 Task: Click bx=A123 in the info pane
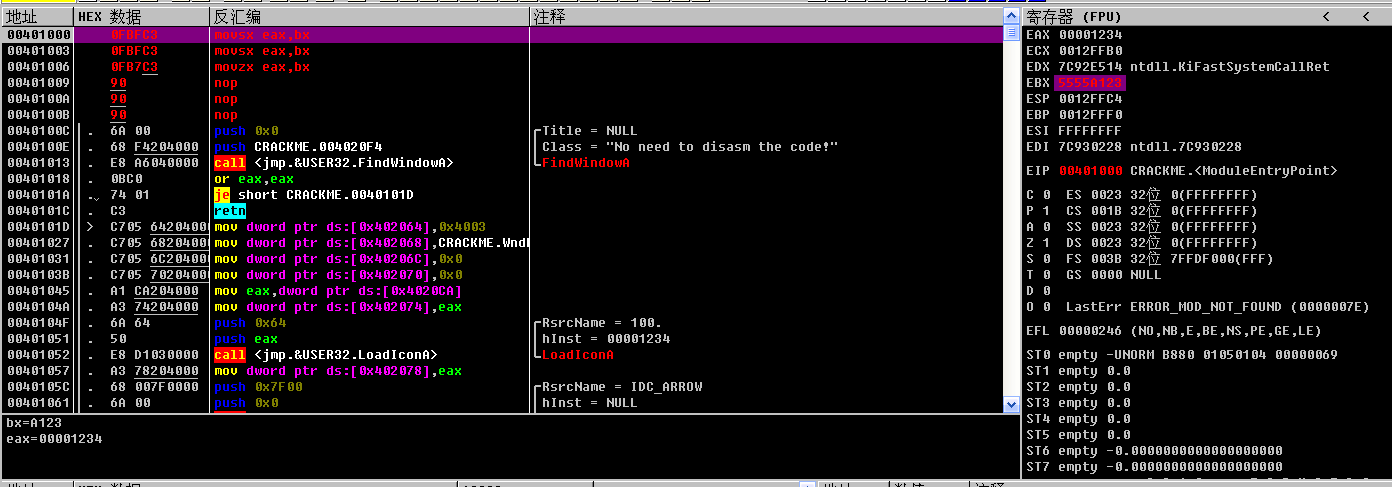(33, 423)
